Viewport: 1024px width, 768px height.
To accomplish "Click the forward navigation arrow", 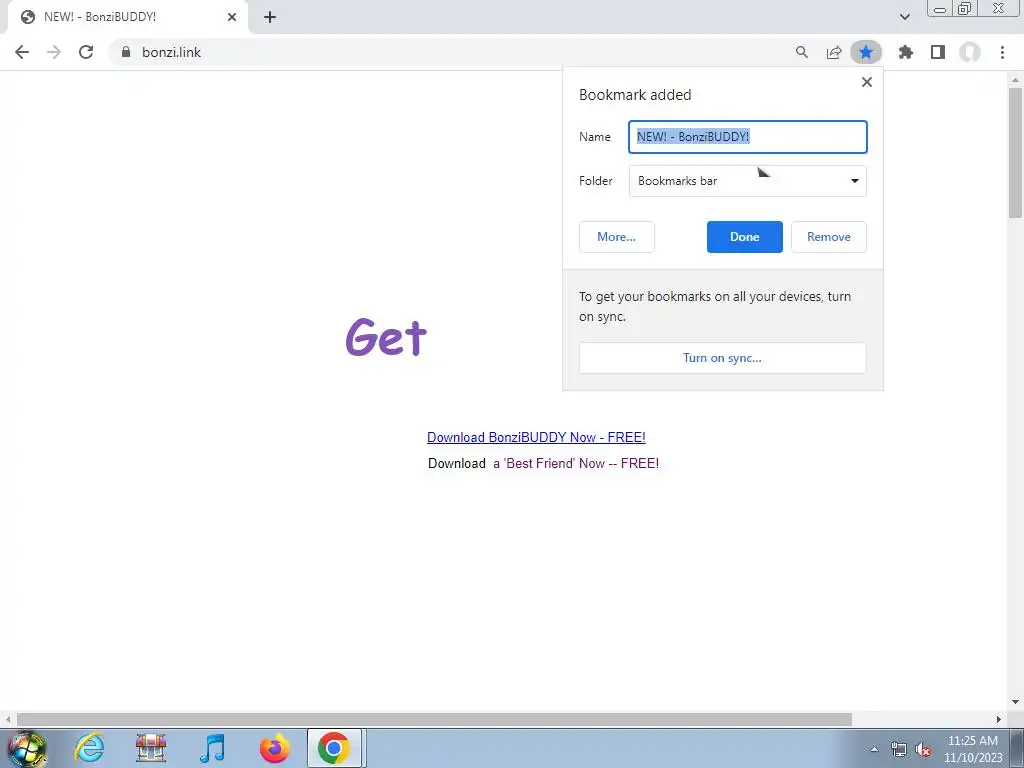I will tap(54, 52).
